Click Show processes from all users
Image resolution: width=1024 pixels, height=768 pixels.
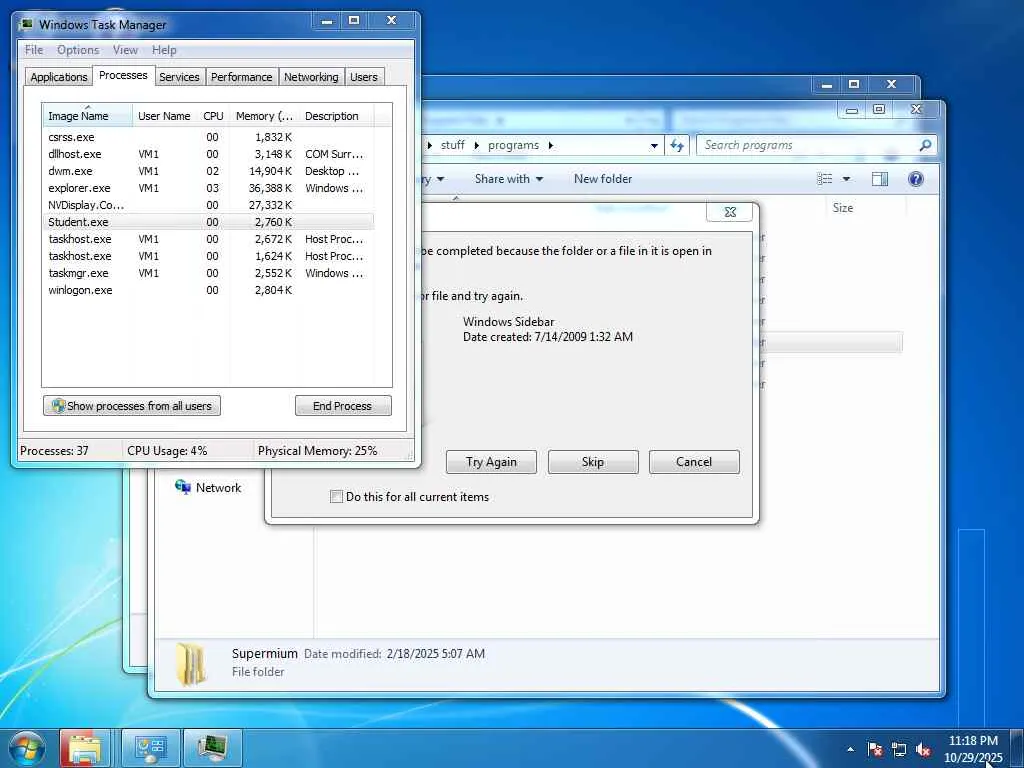[132, 406]
